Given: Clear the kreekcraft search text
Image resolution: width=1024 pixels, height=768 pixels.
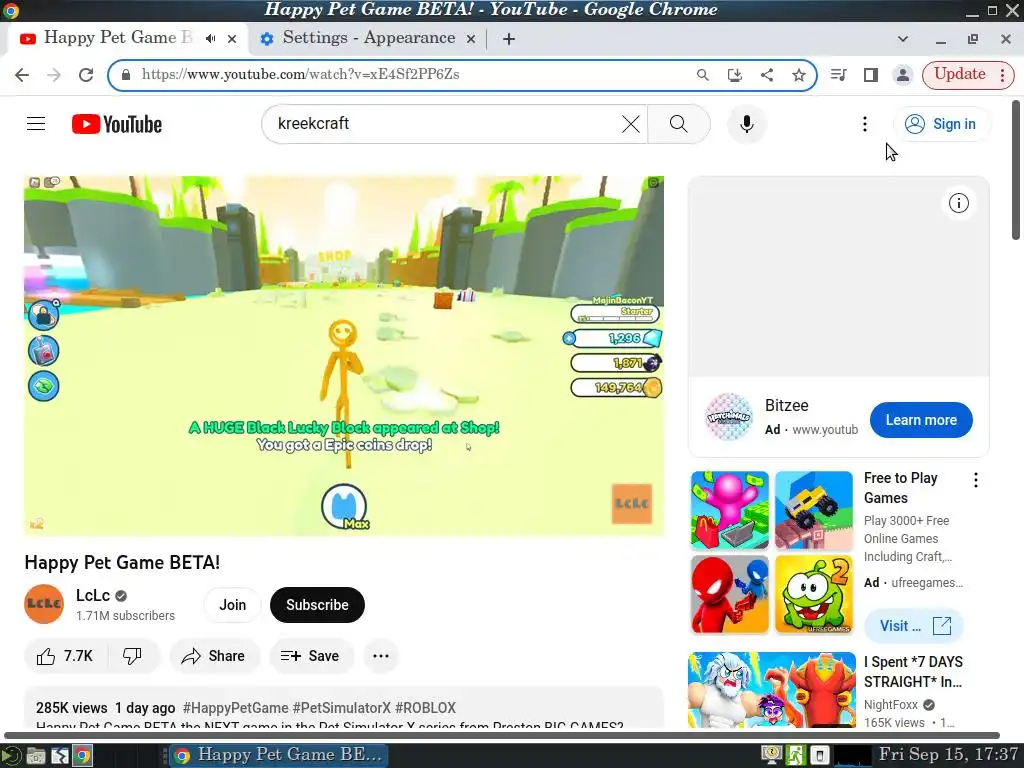Looking at the screenshot, I should 630,123.
